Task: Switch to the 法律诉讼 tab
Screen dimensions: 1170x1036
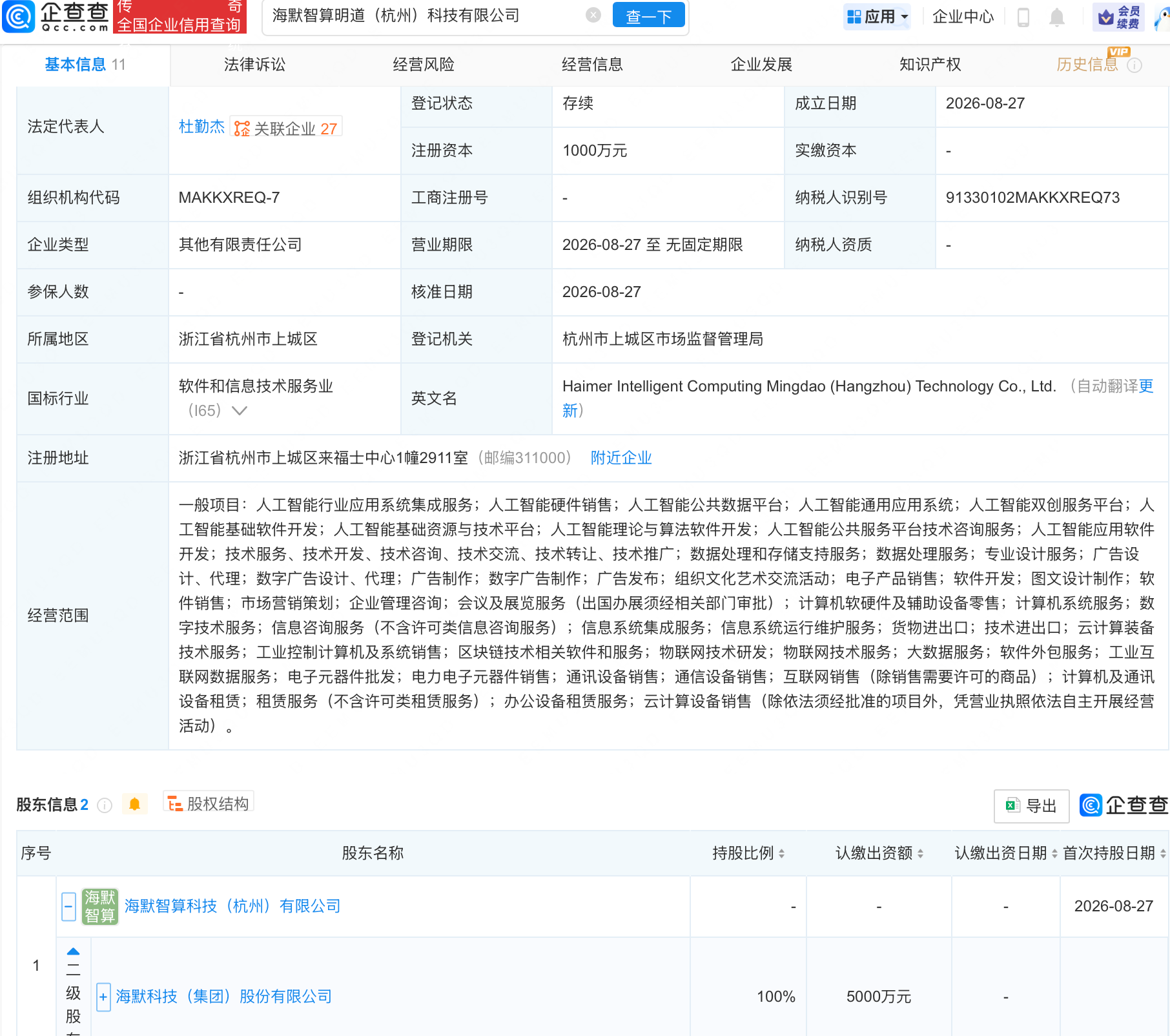Action: pyautogui.click(x=254, y=65)
